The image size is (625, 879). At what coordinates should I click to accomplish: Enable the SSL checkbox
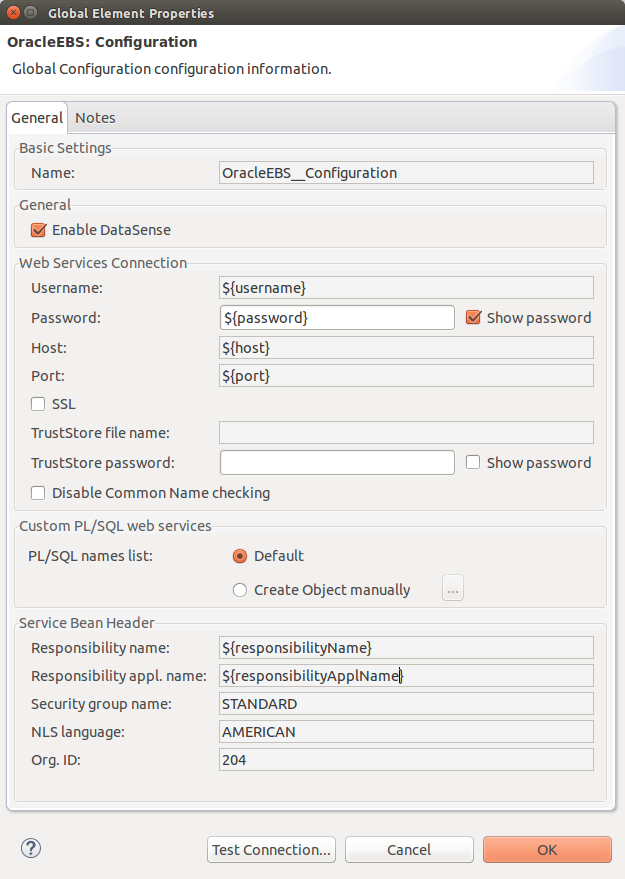point(37,403)
